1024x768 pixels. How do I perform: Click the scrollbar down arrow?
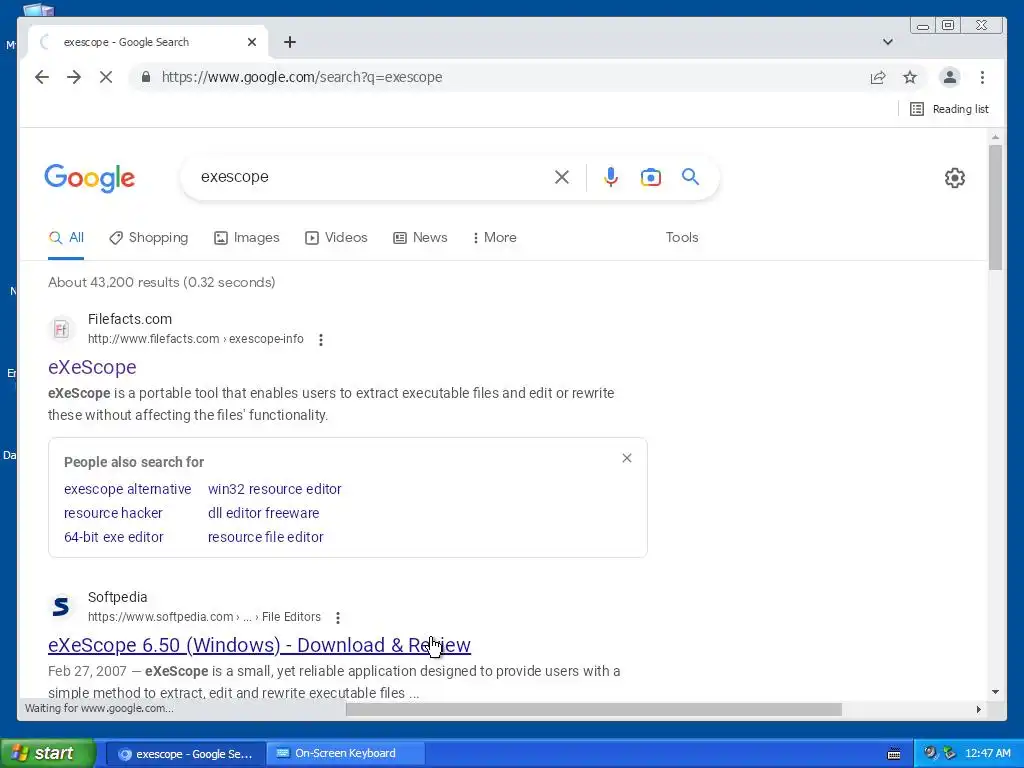995,692
